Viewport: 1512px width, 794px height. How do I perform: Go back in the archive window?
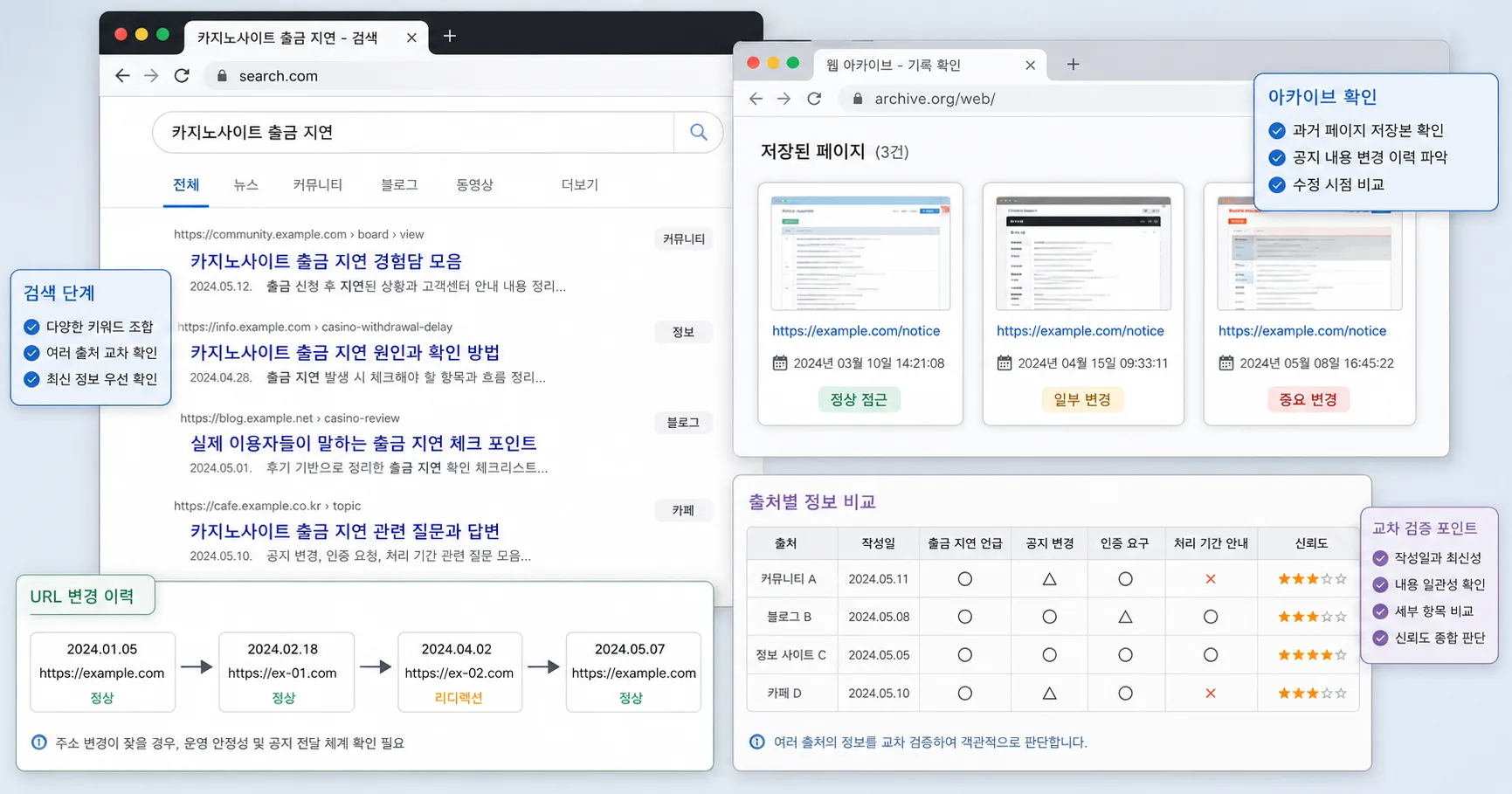tap(756, 99)
